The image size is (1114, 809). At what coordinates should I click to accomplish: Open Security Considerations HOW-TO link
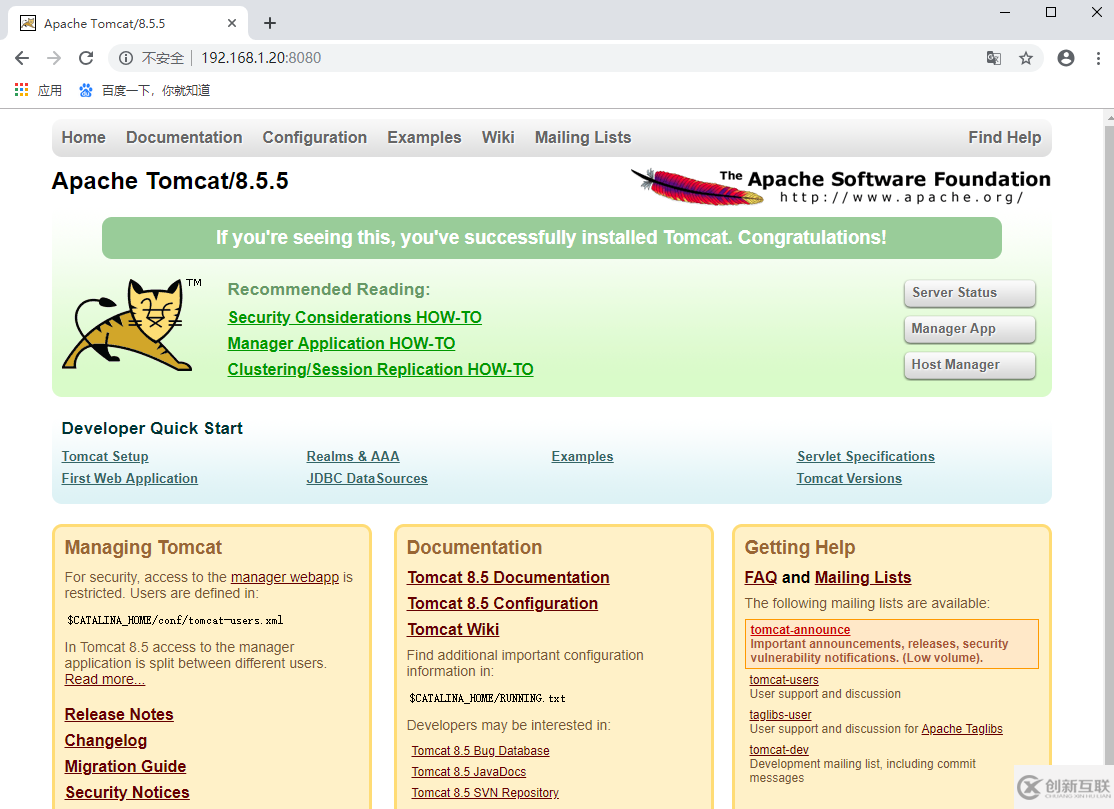click(x=355, y=318)
